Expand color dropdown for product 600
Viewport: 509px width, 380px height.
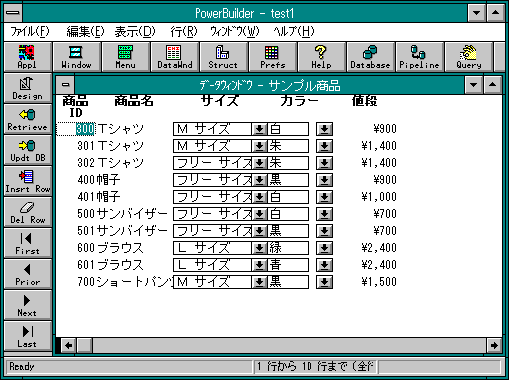pyautogui.click(x=324, y=248)
